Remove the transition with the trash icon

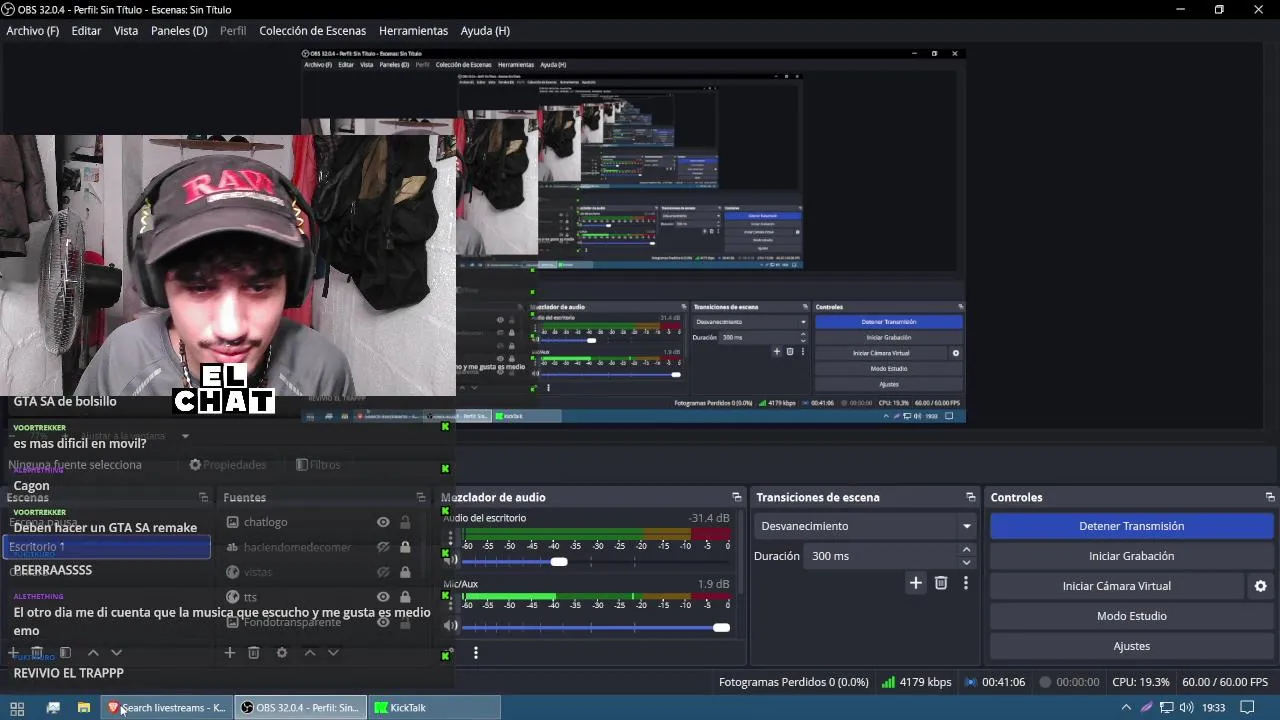tap(941, 582)
